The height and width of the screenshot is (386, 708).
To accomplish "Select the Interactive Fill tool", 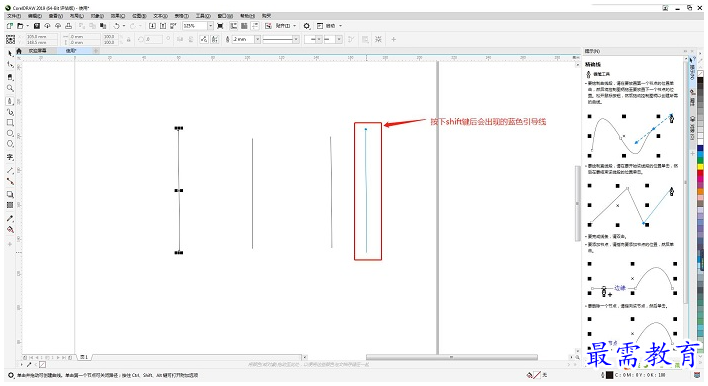I will coord(10,230).
